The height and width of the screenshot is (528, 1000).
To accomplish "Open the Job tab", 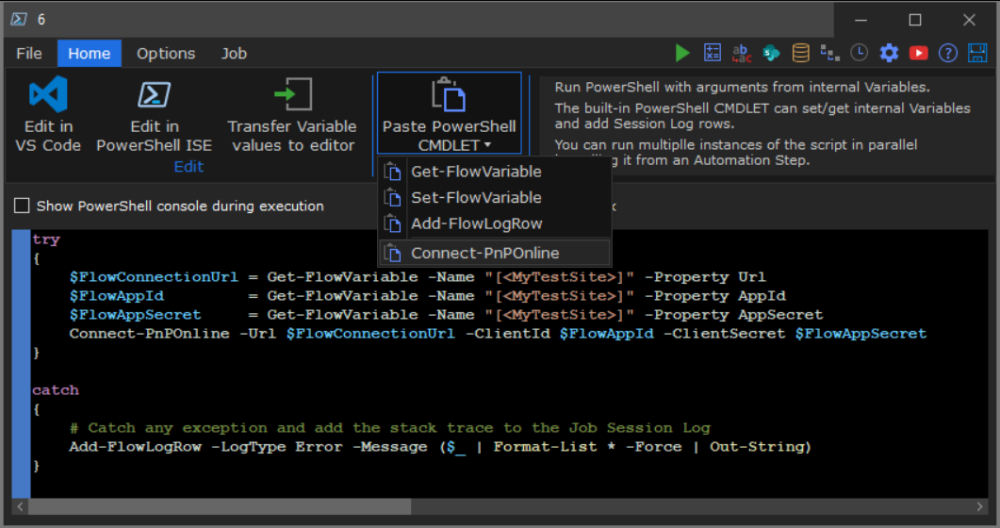I will pyautogui.click(x=233, y=53).
